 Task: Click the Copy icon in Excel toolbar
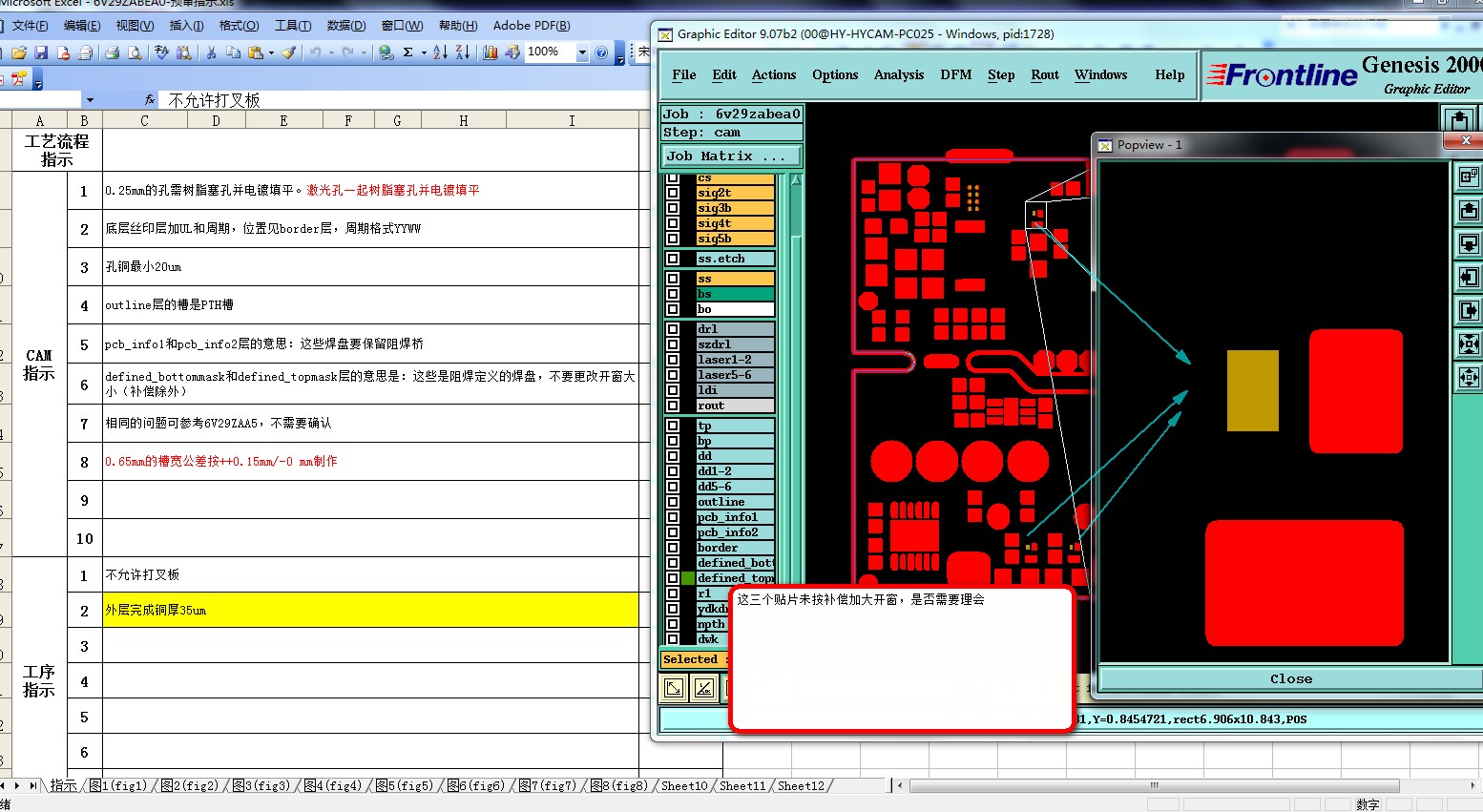pos(233,52)
